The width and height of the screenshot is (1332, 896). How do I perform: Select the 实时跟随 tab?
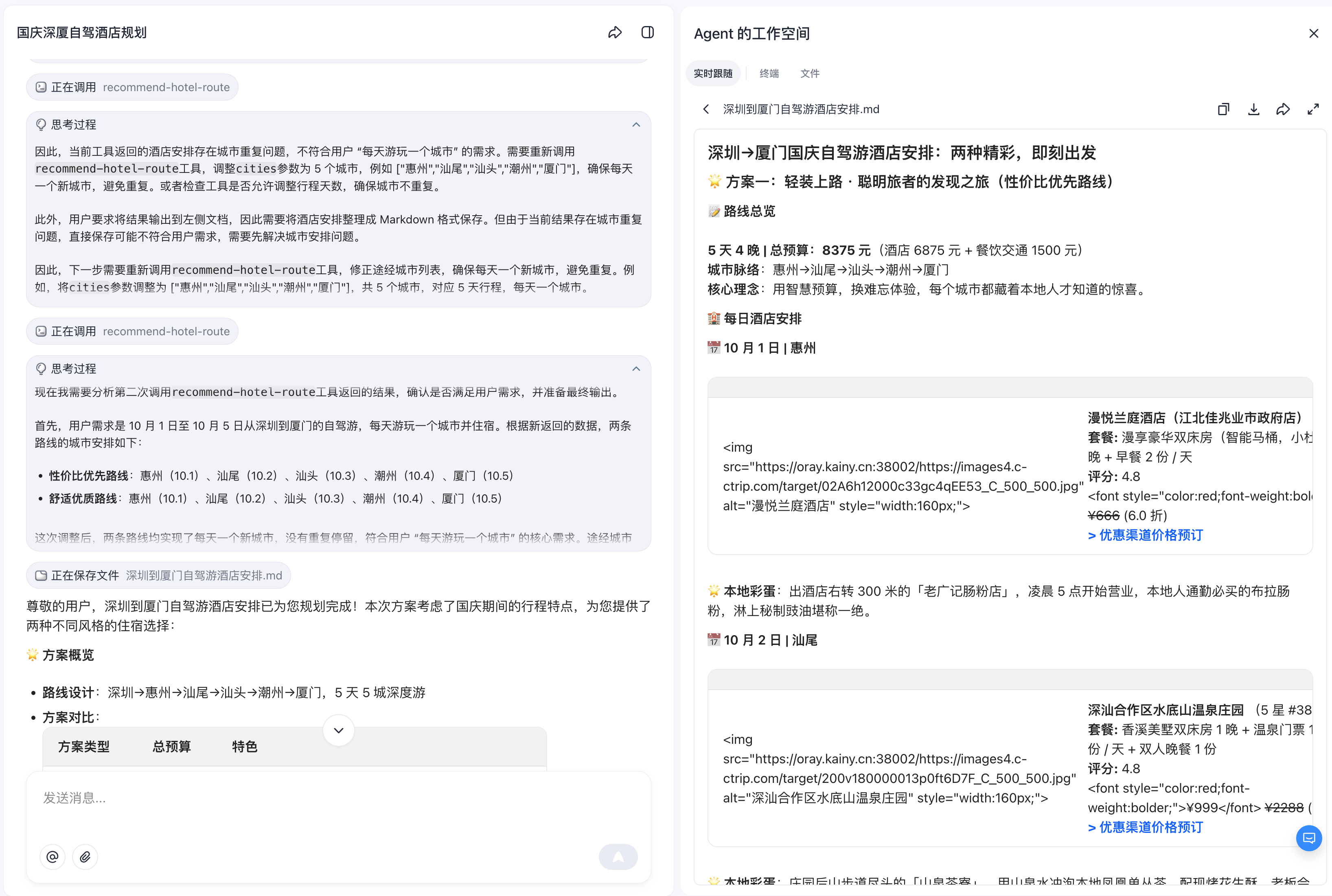point(713,74)
